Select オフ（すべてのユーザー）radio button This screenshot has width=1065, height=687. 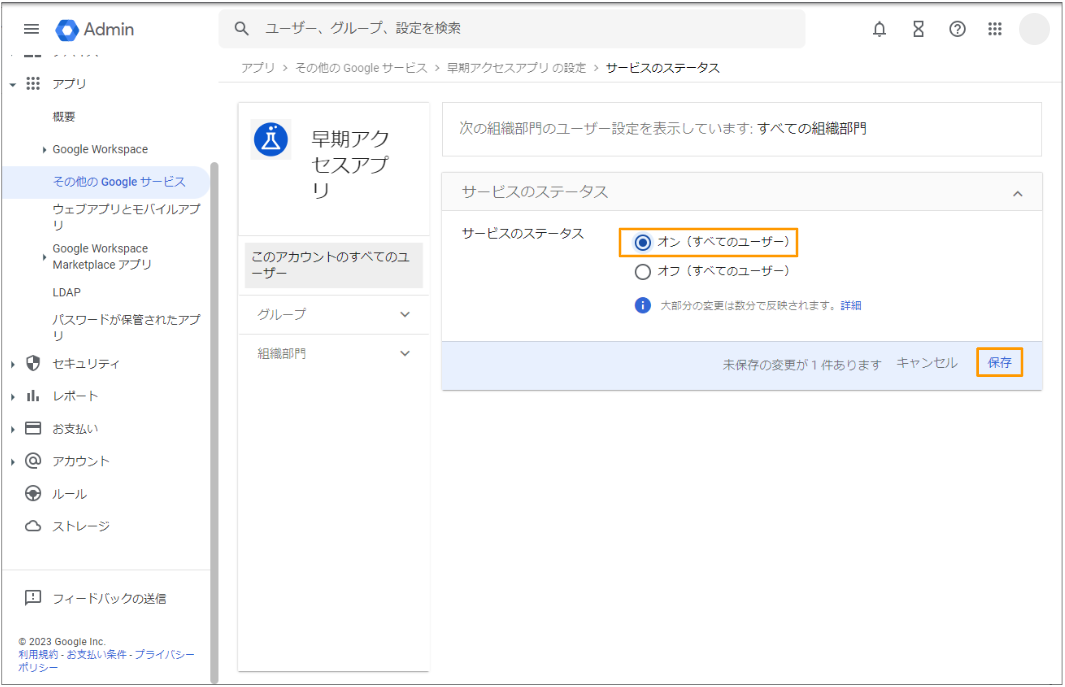tap(643, 272)
